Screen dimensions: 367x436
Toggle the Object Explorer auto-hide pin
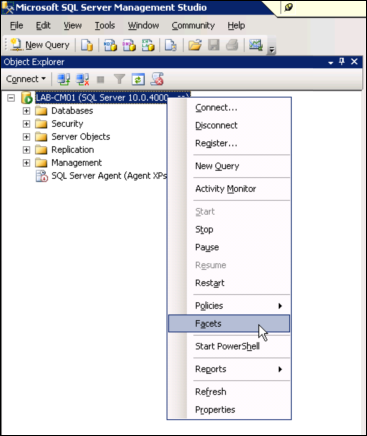coord(342,62)
